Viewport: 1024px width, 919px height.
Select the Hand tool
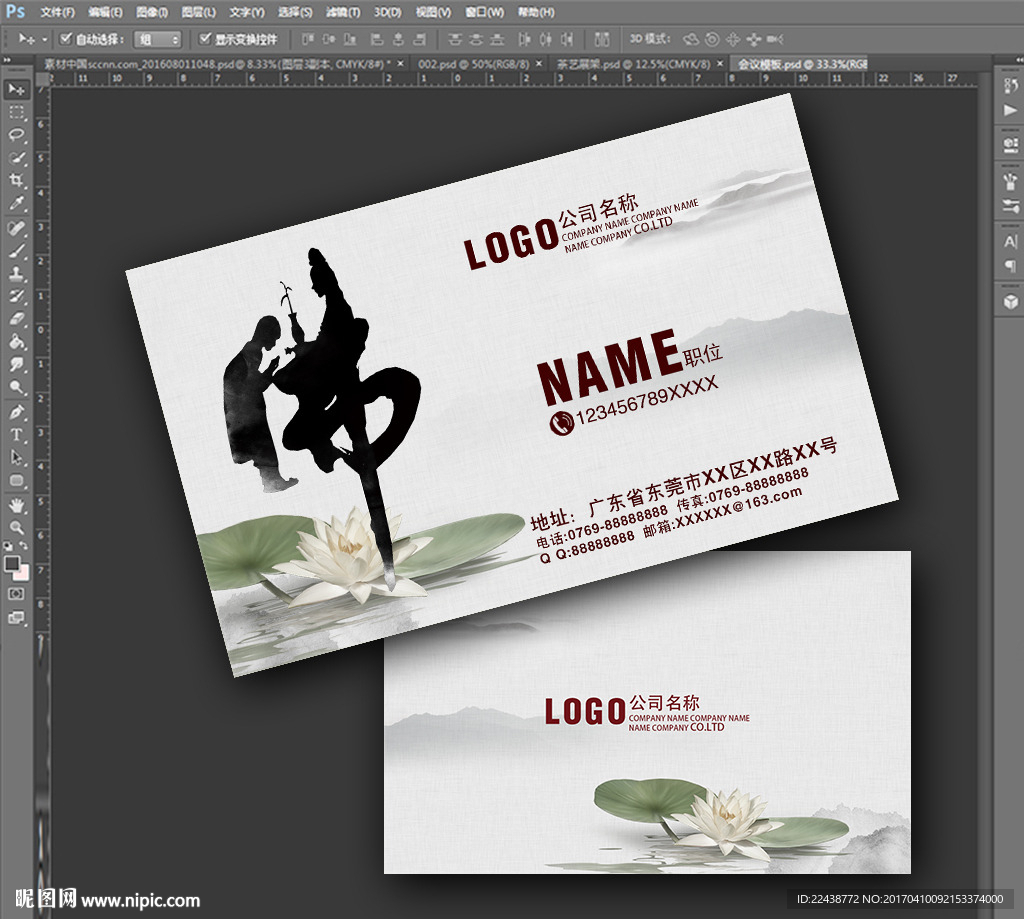16,506
